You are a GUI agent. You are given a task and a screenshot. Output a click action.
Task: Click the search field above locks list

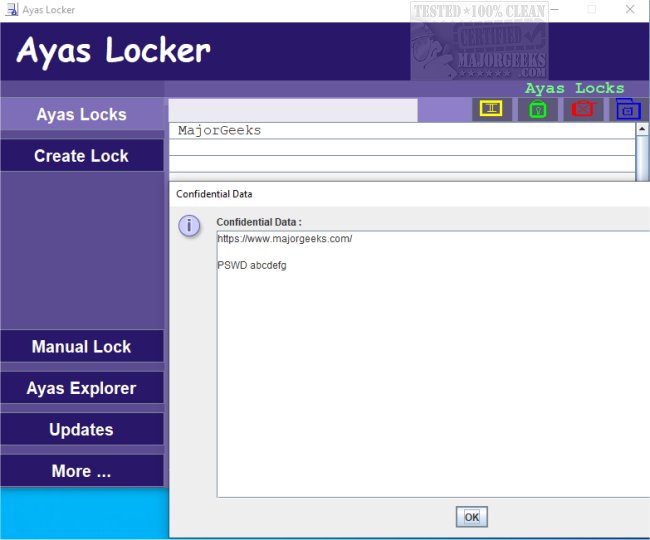click(x=293, y=110)
